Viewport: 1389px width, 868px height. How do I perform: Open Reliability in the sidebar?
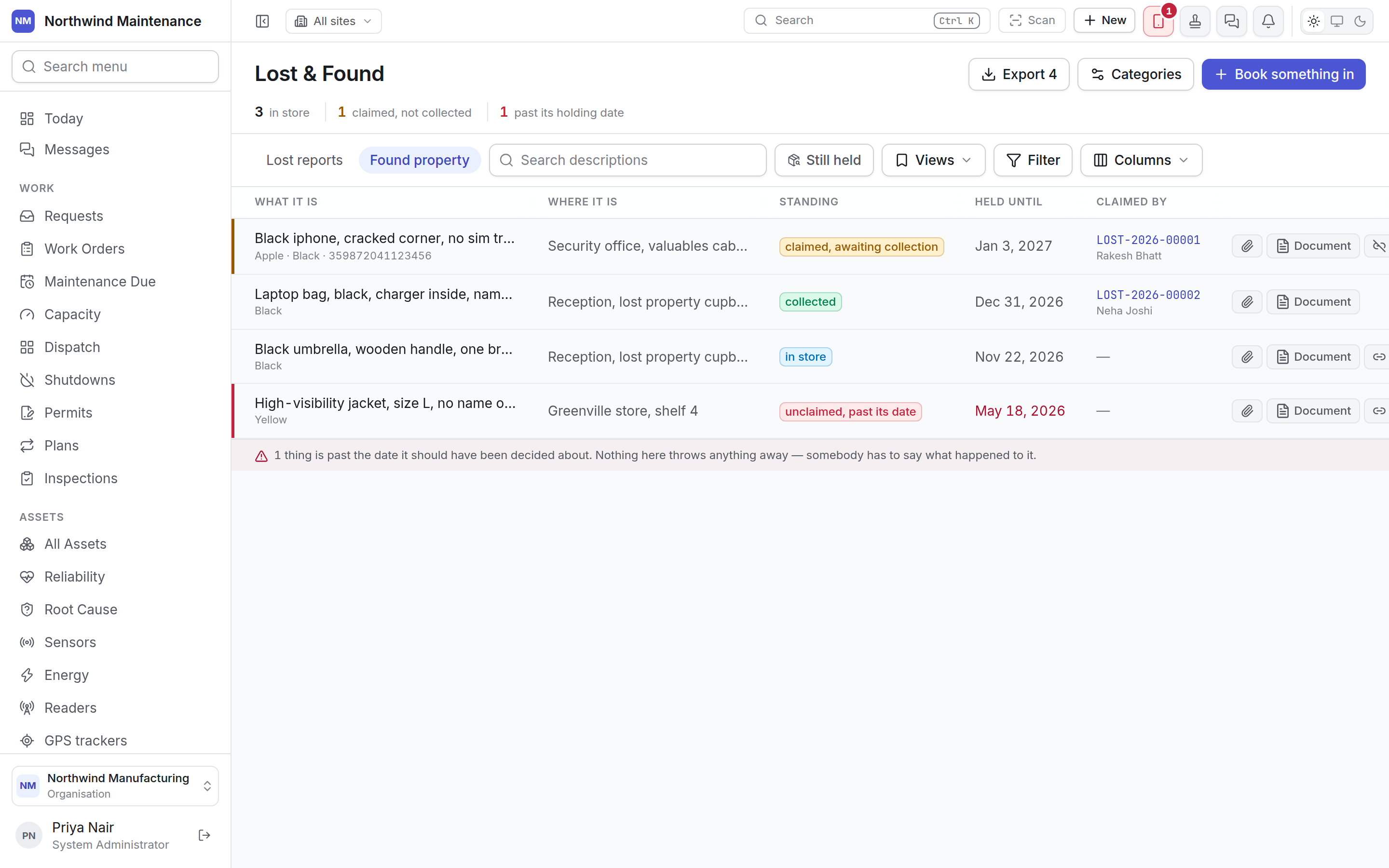[115, 577]
